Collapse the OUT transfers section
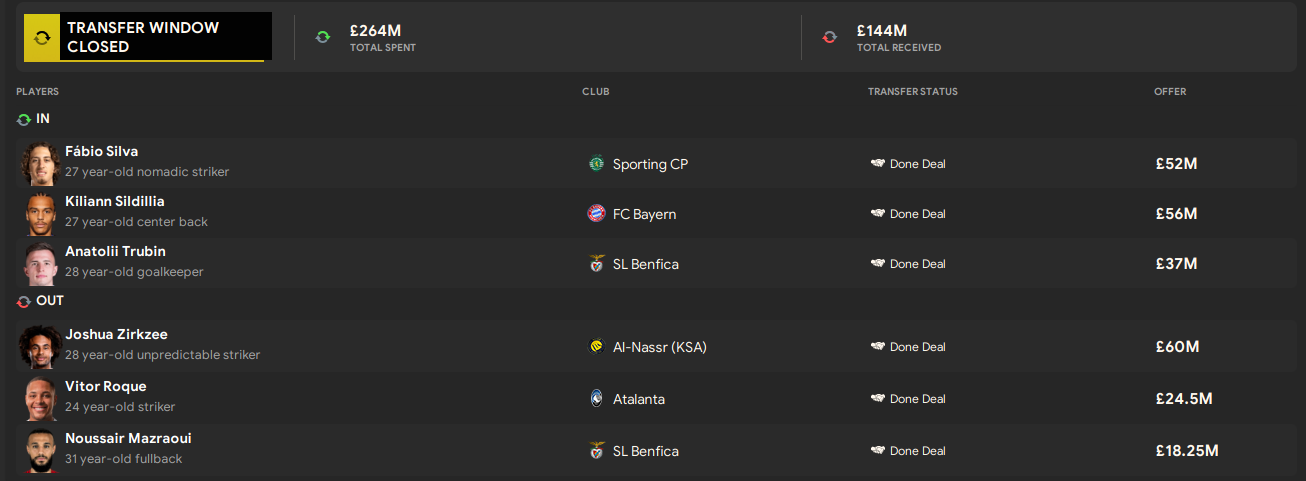Screen dimensions: 1306x481 [x=24, y=301]
